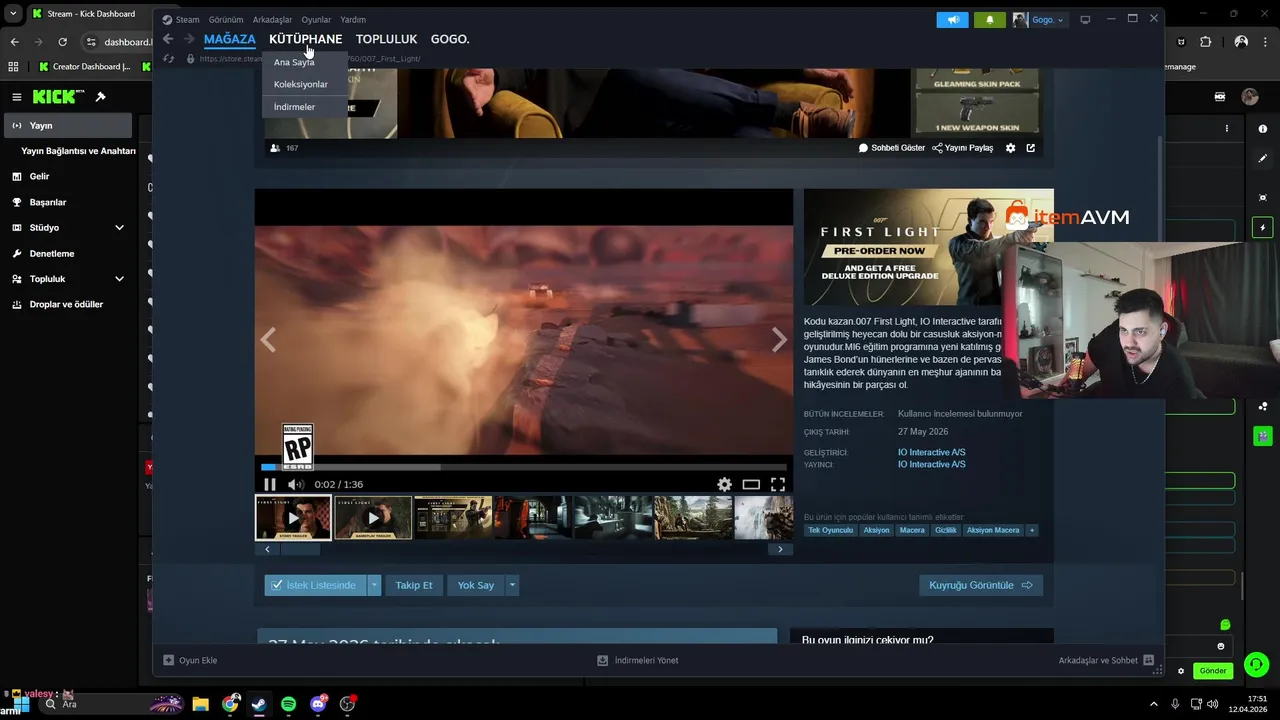This screenshot has height=720, width=1280.
Task: Select the third screenshot thumbnail
Action: pyautogui.click(x=453, y=517)
